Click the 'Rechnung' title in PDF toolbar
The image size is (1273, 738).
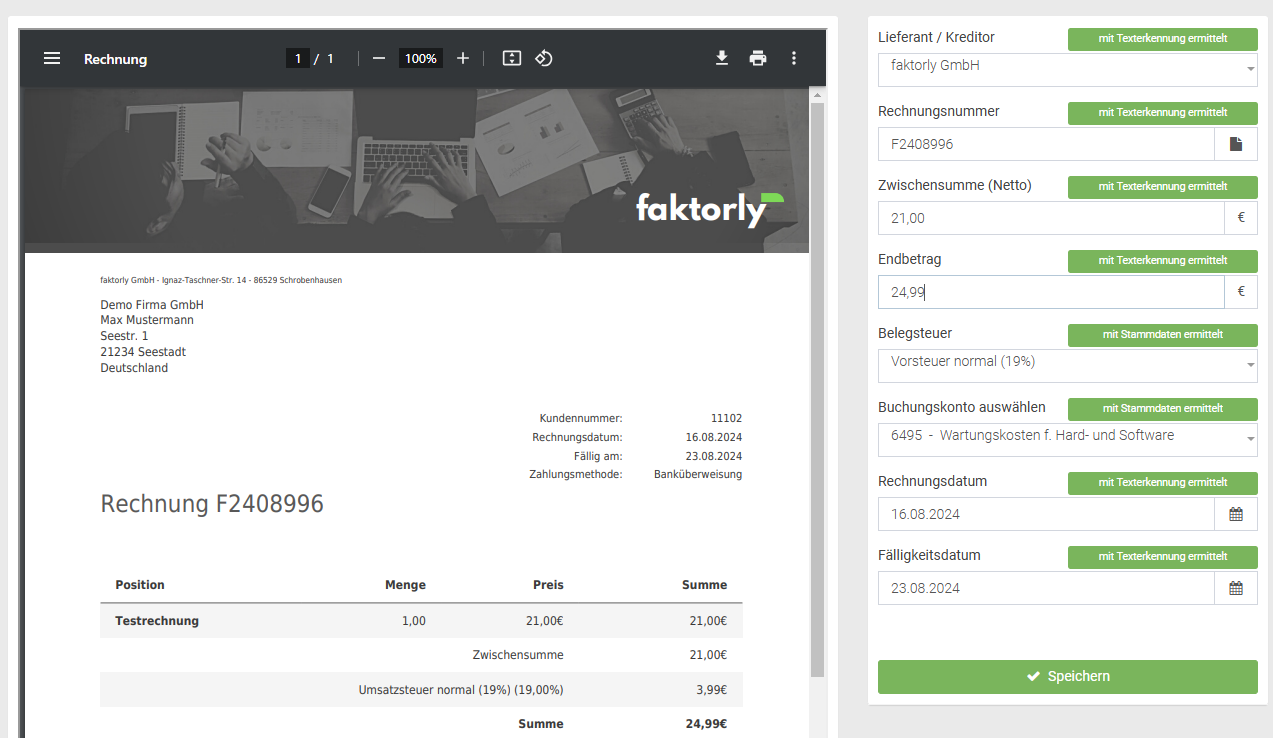115,59
